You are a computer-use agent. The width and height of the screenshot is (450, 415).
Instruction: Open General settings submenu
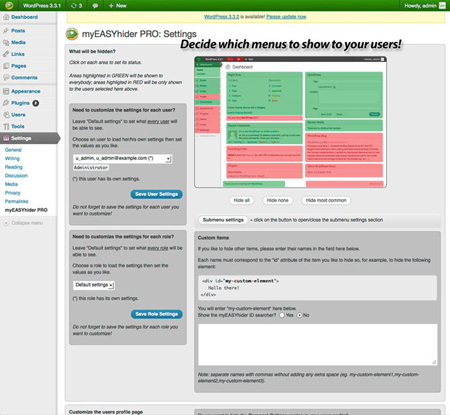point(13,150)
